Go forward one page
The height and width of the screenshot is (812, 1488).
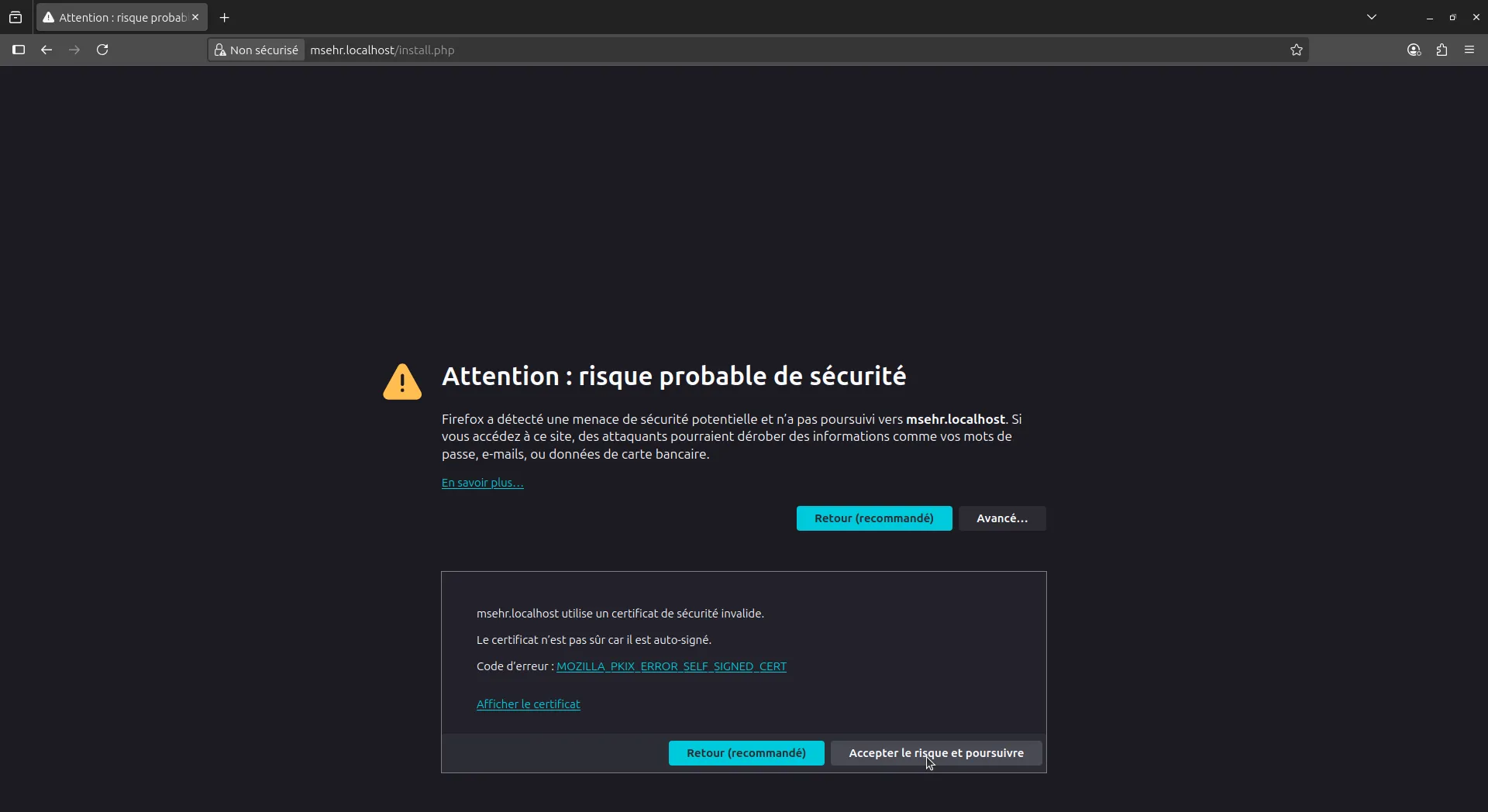pyautogui.click(x=74, y=50)
